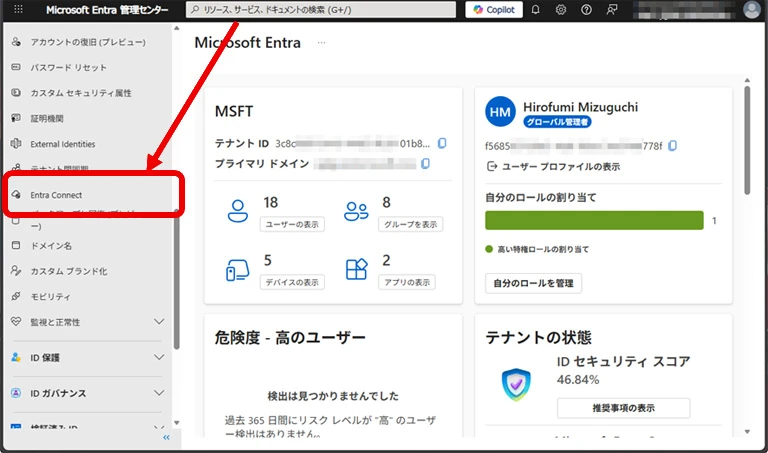The height and width of the screenshot is (453, 768).
Task: Click the icon beside External Identities
Action: click(16, 143)
